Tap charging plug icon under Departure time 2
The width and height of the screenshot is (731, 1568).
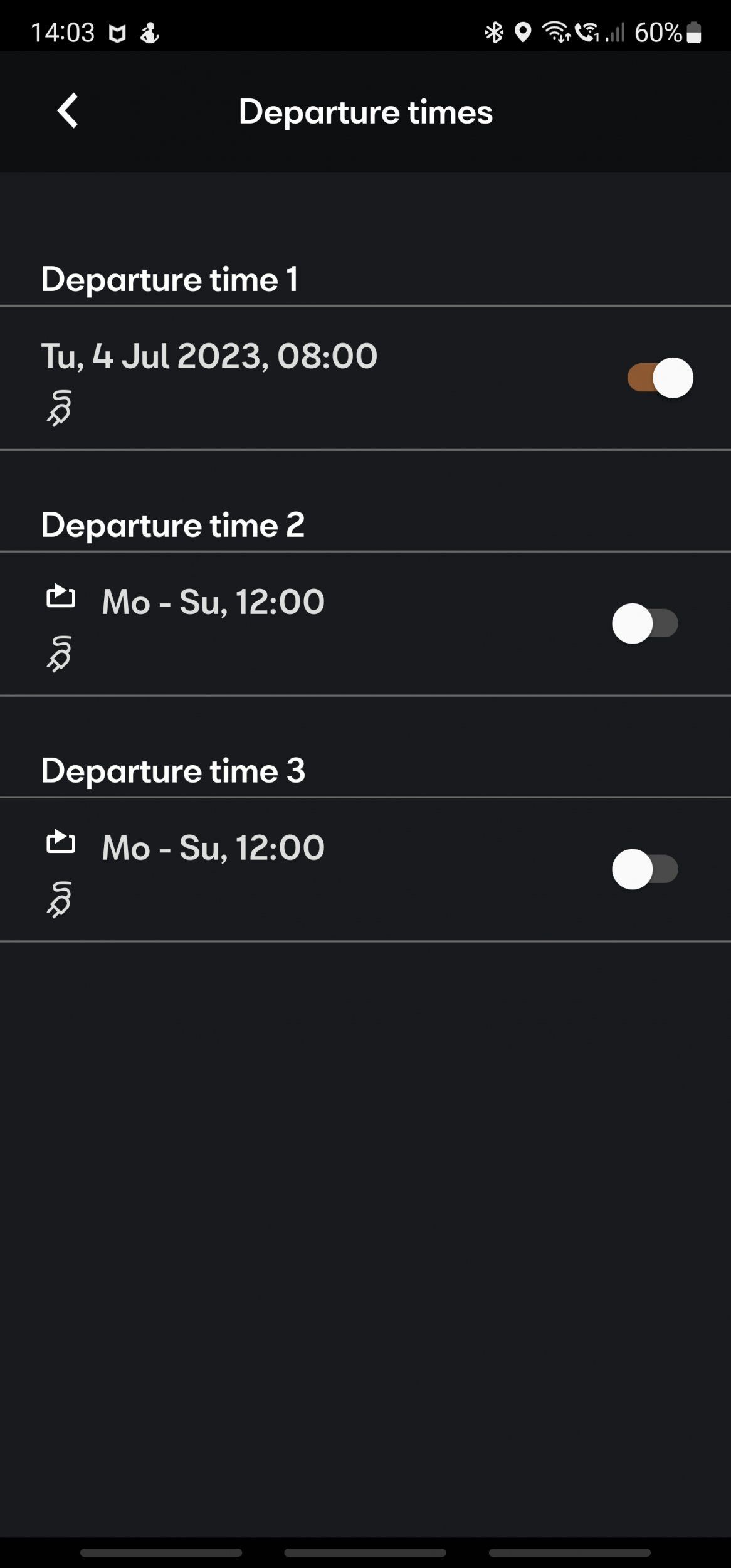tap(60, 654)
